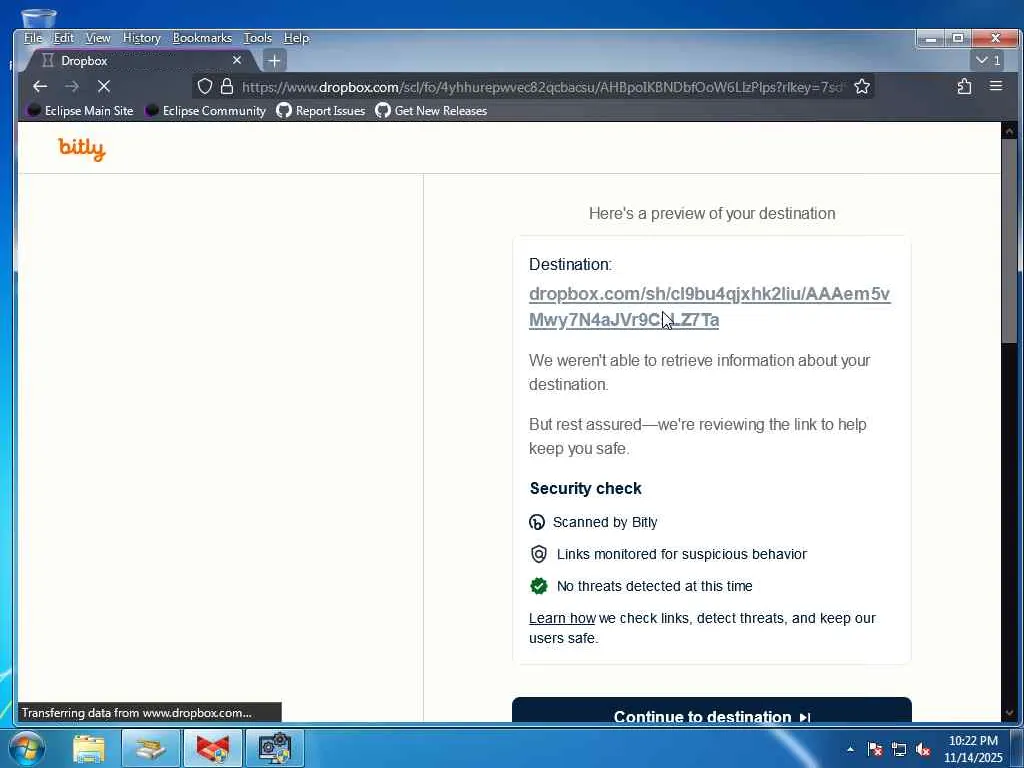The height and width of the screenshot is (768, 1024).
Task: Click the green no threats checkmark icon
Action: coord(539,586)
